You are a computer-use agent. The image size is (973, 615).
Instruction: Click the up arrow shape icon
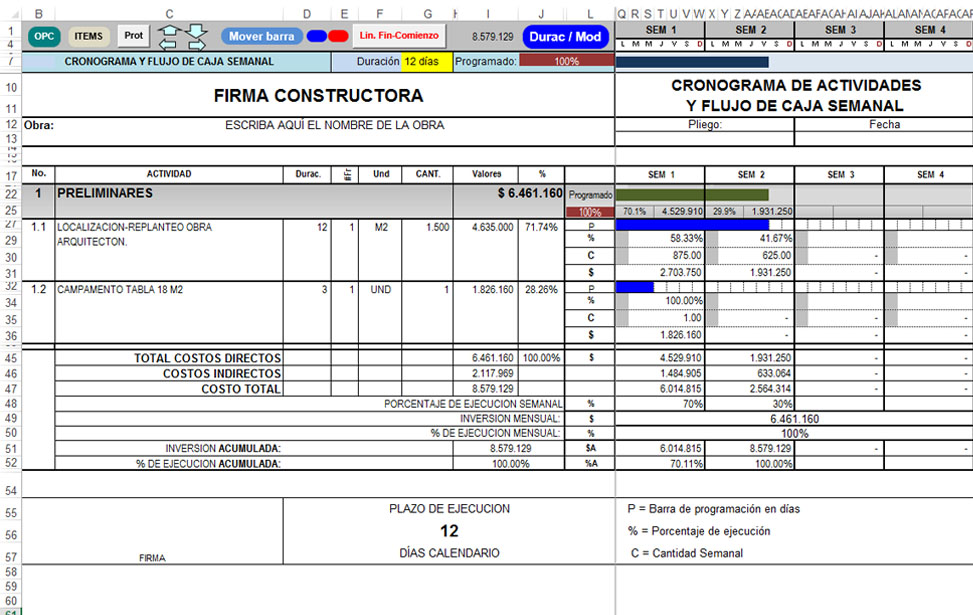(169, 29)
